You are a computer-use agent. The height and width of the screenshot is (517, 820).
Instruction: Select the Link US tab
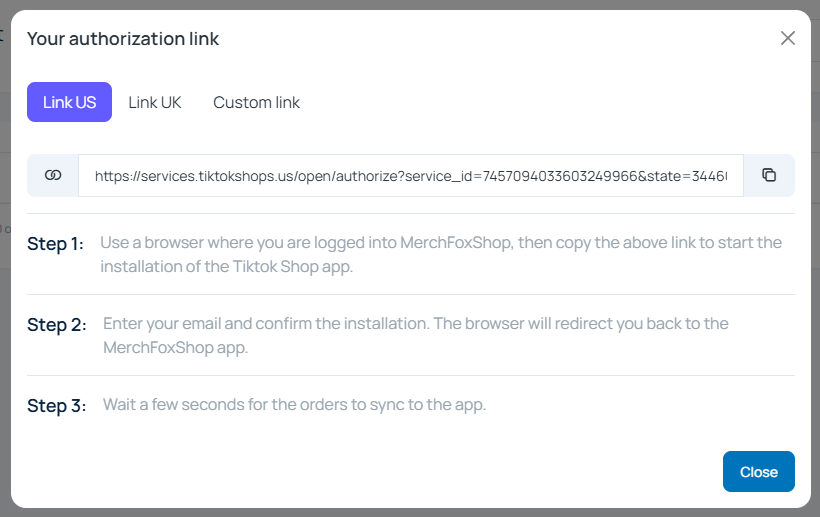pos(69,102)
